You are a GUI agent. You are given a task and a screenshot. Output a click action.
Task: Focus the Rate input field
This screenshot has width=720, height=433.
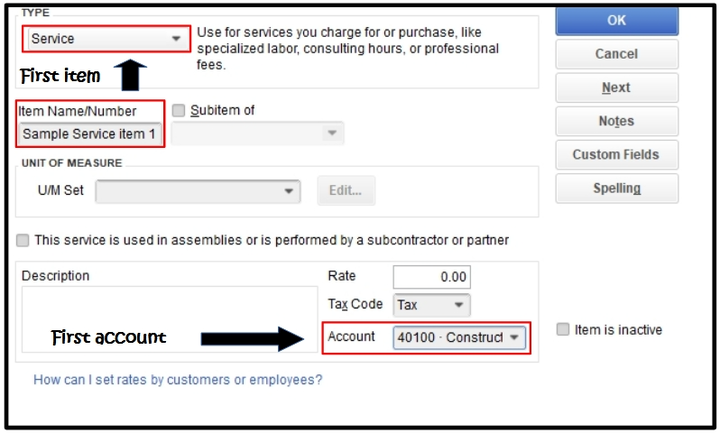(x=431, y=277)
